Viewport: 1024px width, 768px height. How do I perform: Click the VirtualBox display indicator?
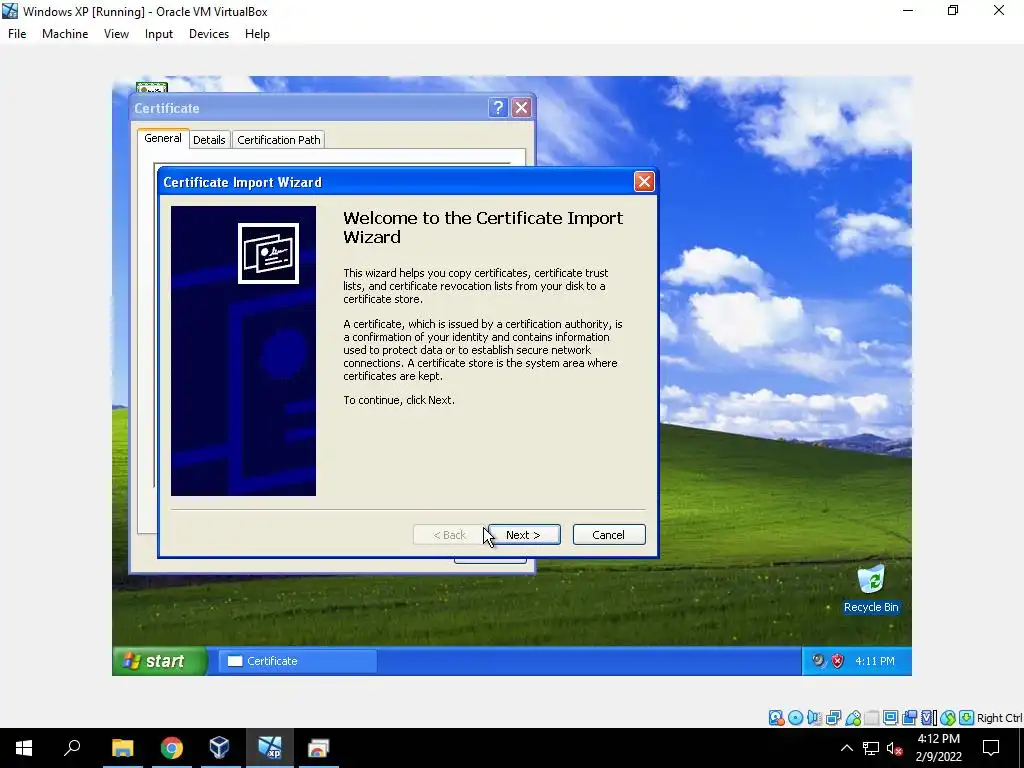pyautogui.click(x=890, y=718)
